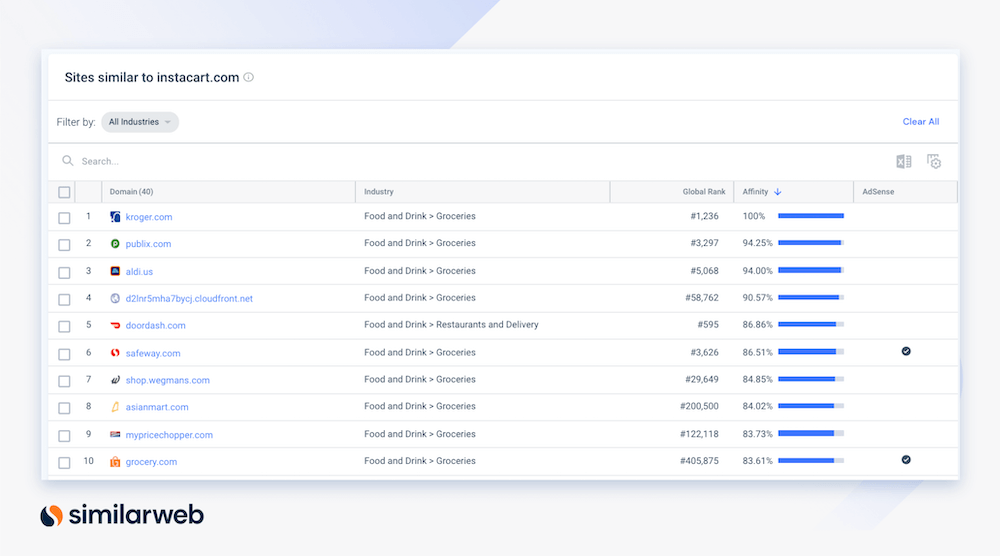Click the Clear All link
The height and width of the screenshot is (556, 1000).
point(920,122)
